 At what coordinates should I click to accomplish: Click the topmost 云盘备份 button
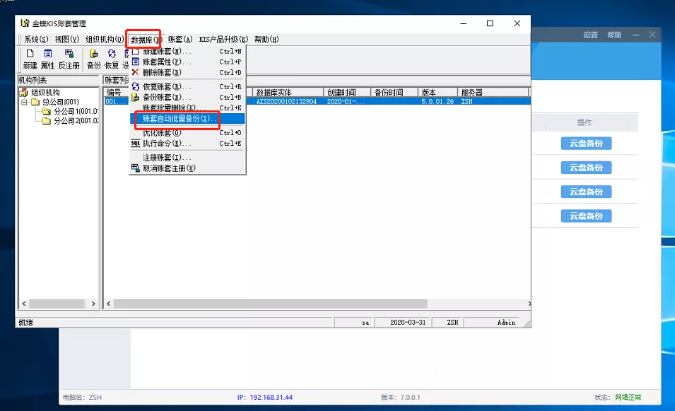[586, 143]
